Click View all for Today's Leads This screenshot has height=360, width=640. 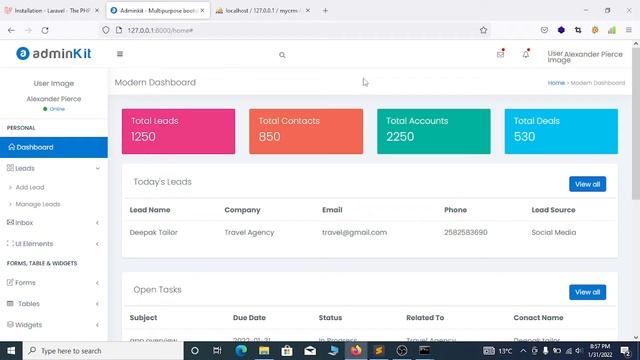pos(588,184)
